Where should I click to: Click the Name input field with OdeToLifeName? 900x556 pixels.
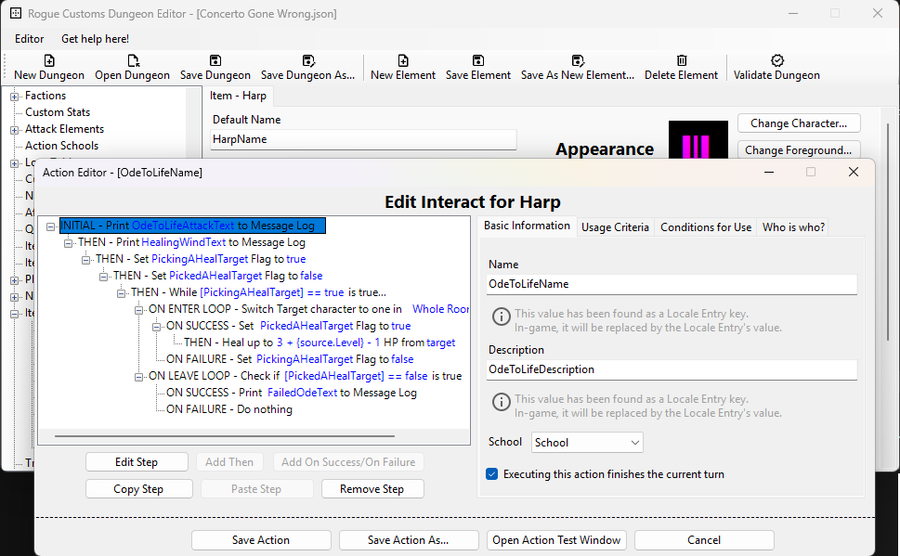(672, 284)
